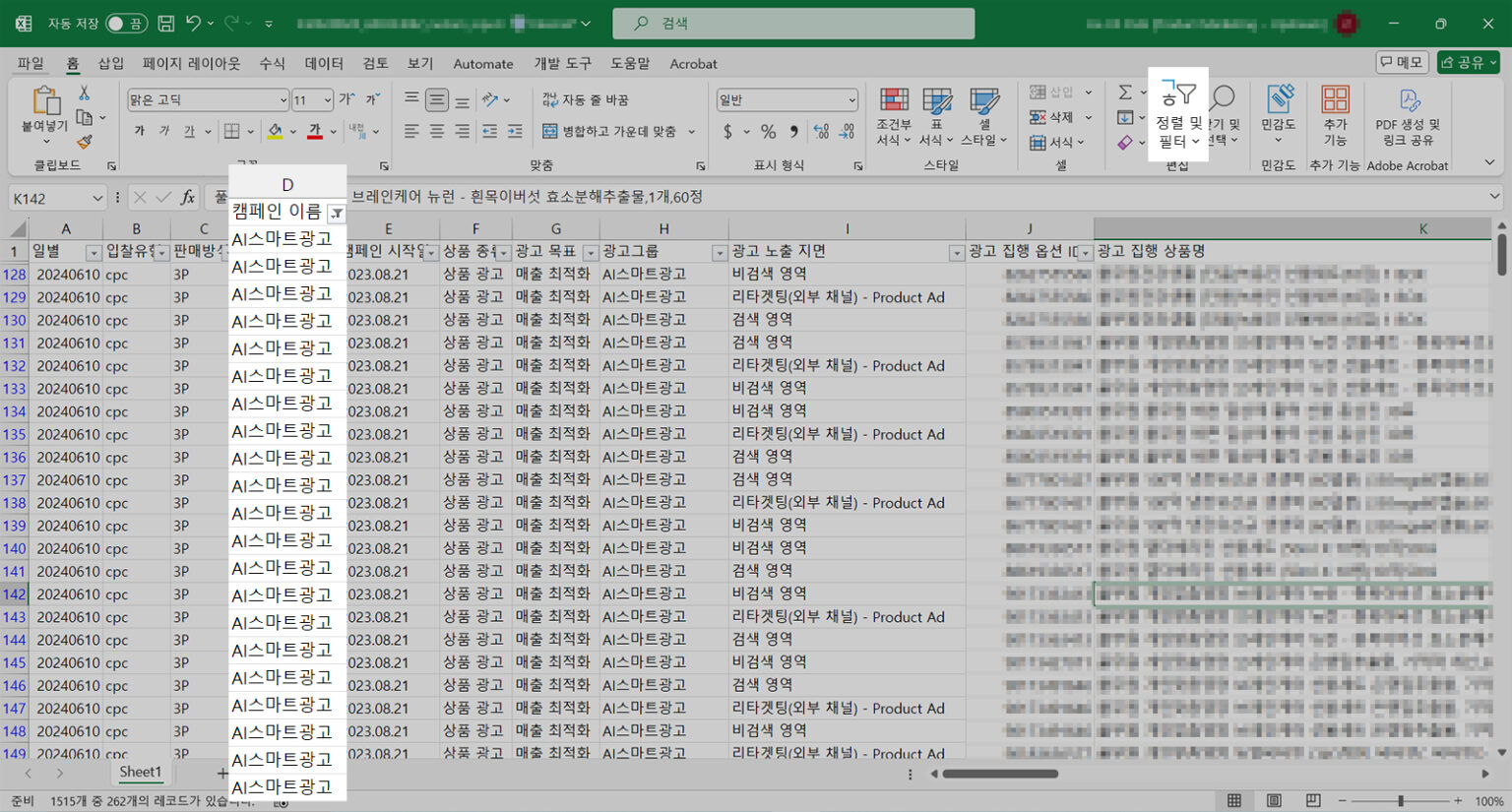Switch to Page Layout view in status bar
Image resolution: width=1512 pixels, height=812 pixels.
pos(1274,800)
